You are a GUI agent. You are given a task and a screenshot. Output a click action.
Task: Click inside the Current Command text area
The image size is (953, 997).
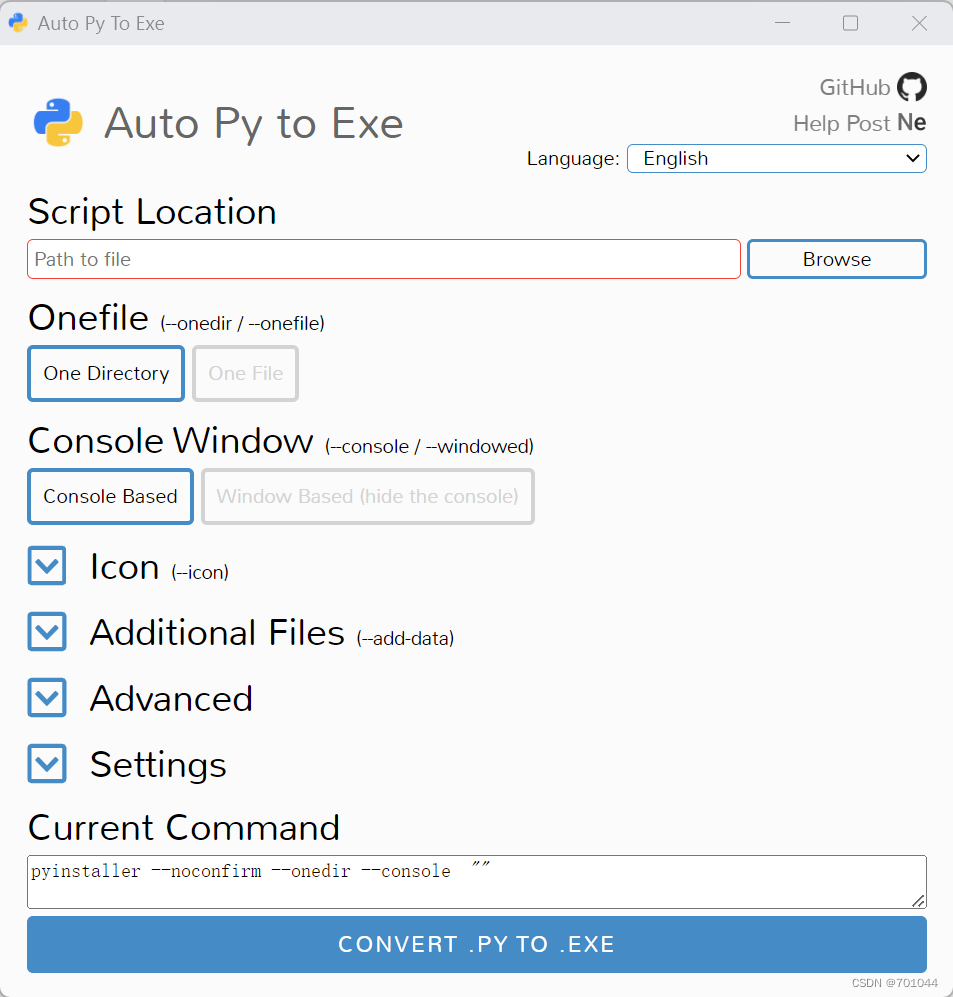pos(477,882)
